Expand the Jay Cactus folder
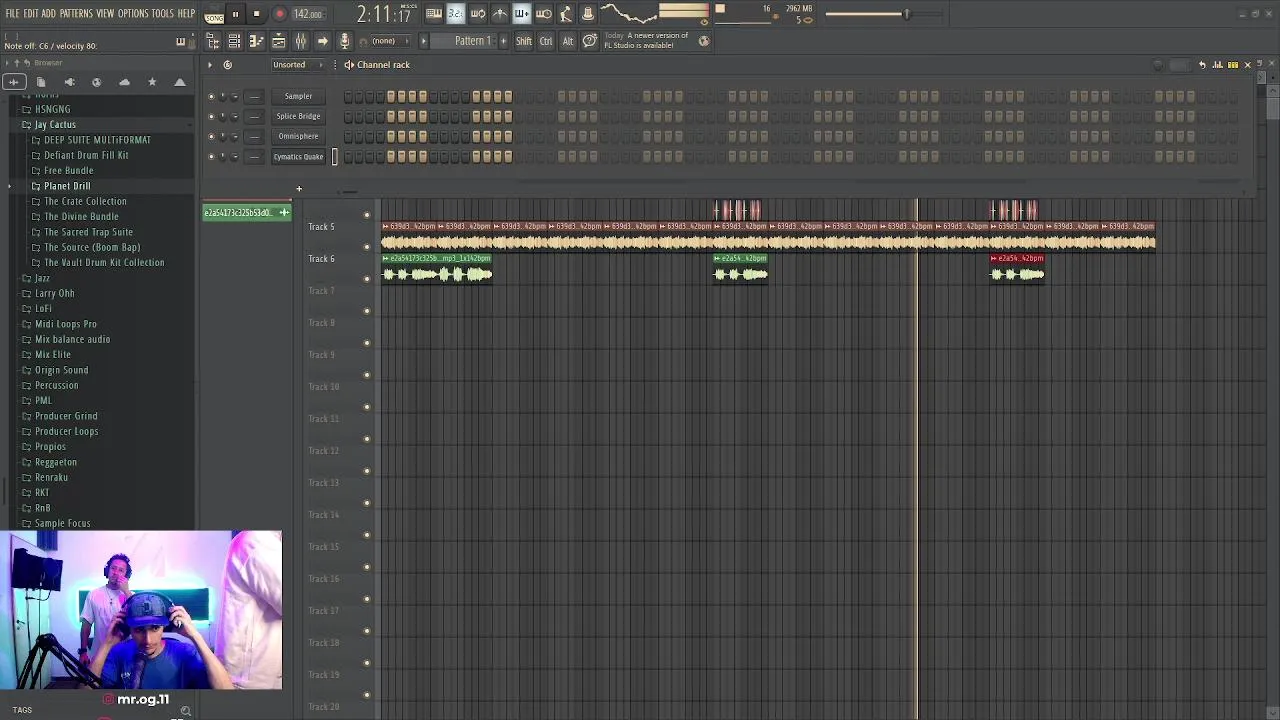The height and width of the screenshot is (720, 1280). [55, 125]
